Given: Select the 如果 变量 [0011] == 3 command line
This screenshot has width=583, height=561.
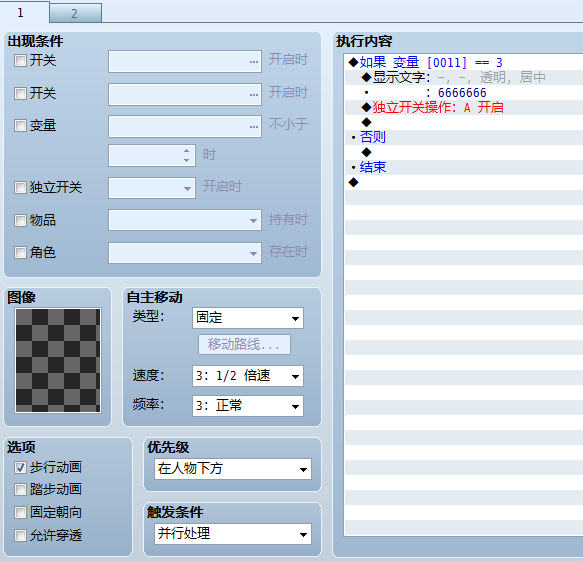Looking at the screenshot, I should point(464,62).
